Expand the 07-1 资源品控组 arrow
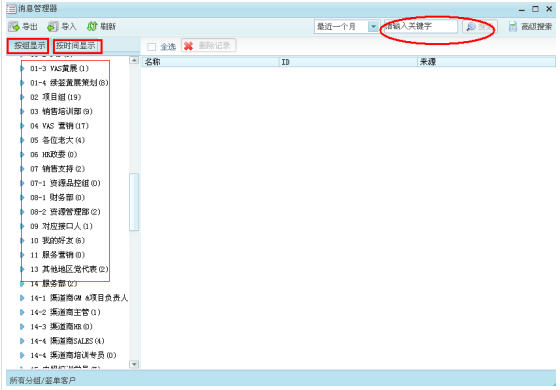 coord(22,183)
